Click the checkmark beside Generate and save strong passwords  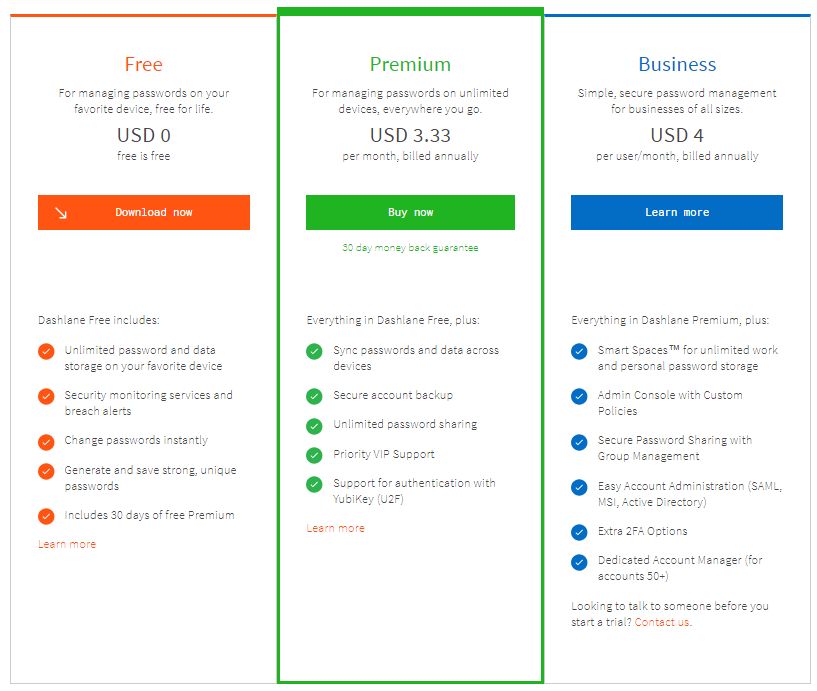[x=46, y=471]
